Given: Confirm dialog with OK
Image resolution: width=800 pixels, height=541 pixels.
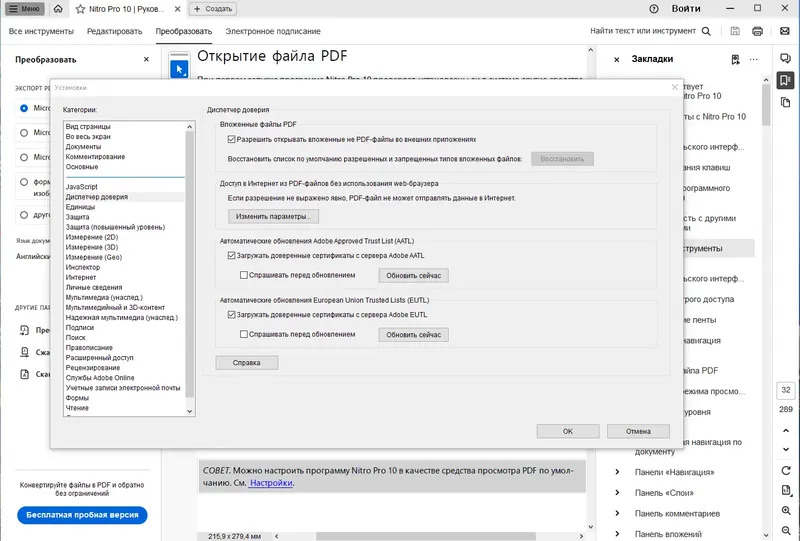Looking at the screenshot, I should (x=568, y=431).
